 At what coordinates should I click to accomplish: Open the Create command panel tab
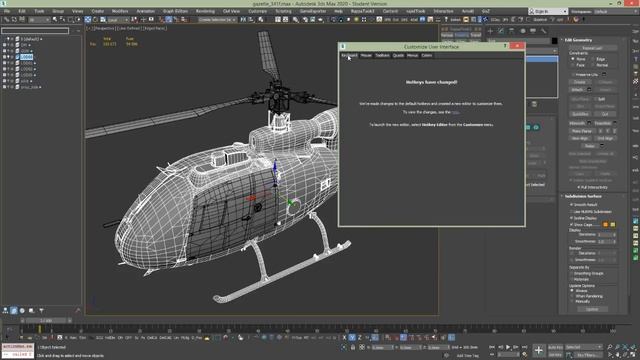click(x=490, y=31)
